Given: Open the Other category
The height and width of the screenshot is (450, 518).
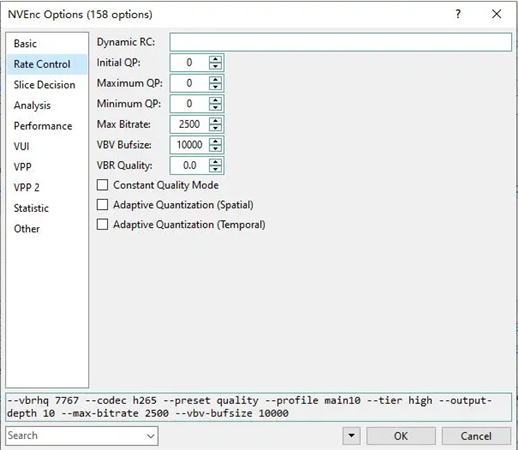Looking at the screenshot, I should [47, 229].
